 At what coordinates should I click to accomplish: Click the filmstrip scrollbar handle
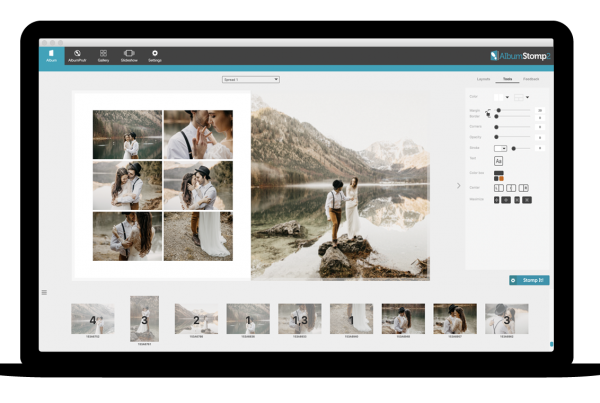pos(551,344)
